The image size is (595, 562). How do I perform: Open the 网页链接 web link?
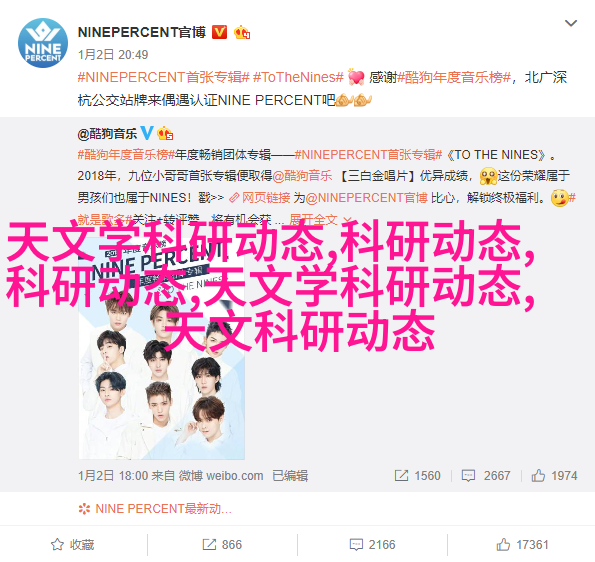260,198
